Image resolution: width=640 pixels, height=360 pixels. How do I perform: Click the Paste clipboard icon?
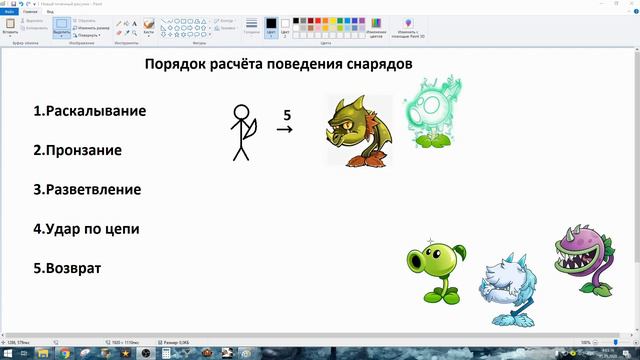click(10, 24)
